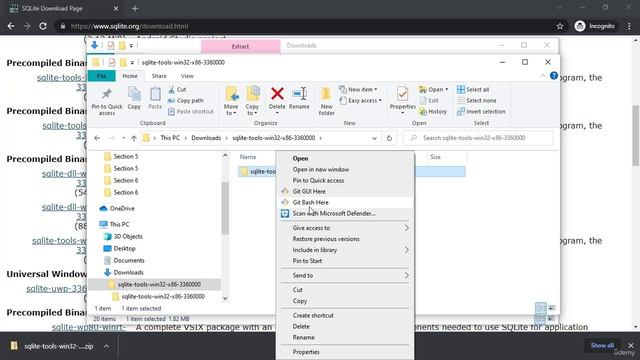Open a new Chrome tab
This screenshot has width=640, height=360.
coord(135,8)
